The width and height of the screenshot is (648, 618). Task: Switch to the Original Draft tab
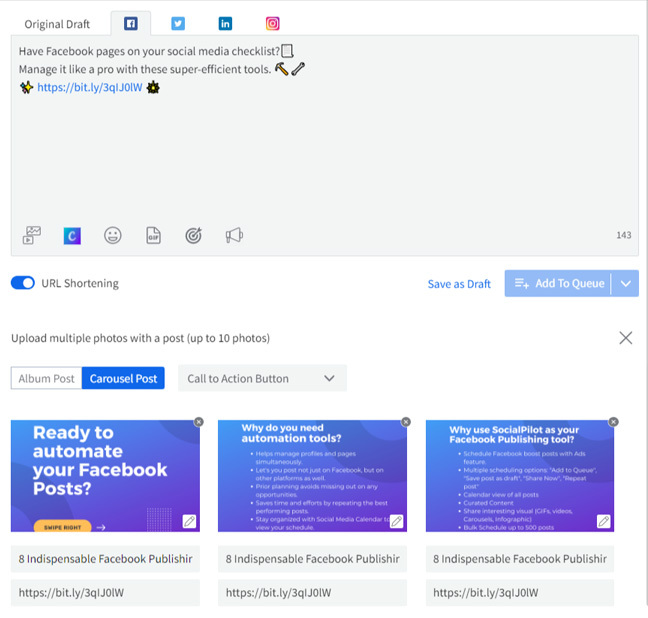[57, 24]
